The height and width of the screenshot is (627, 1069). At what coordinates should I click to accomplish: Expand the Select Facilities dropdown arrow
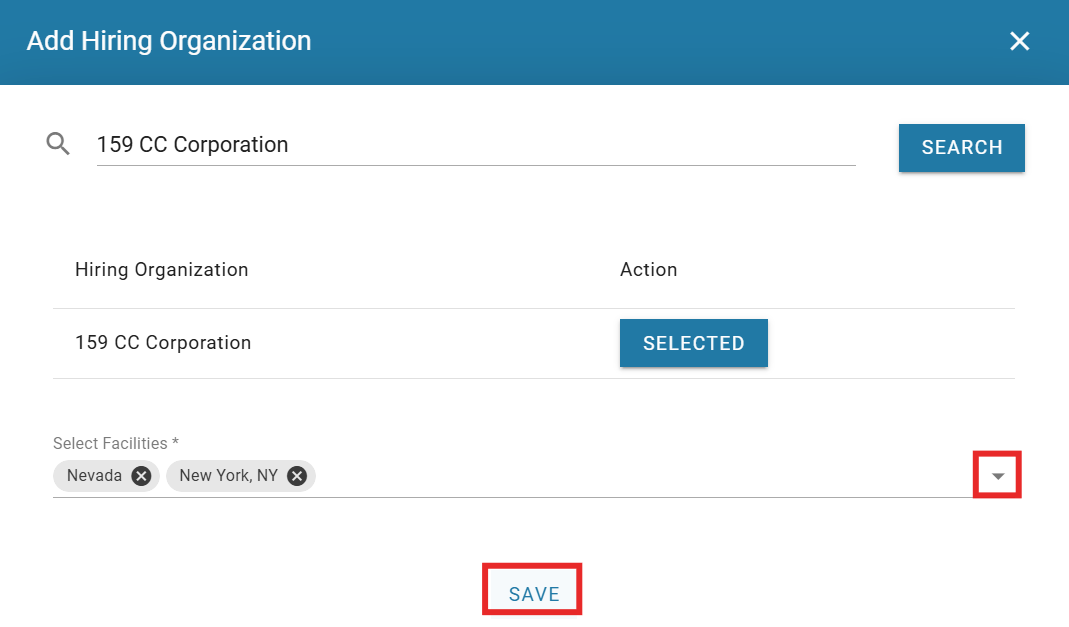pos(997,476)
